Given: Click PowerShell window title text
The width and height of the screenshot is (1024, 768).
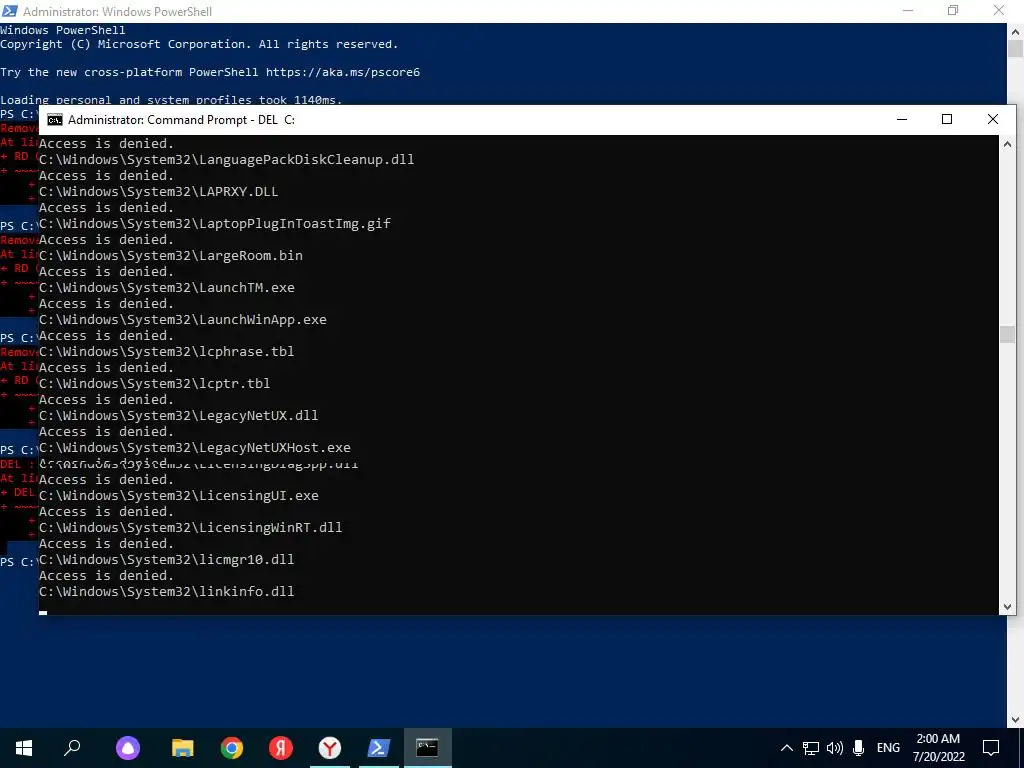Looking at the screenshot, I should point(118,12).
